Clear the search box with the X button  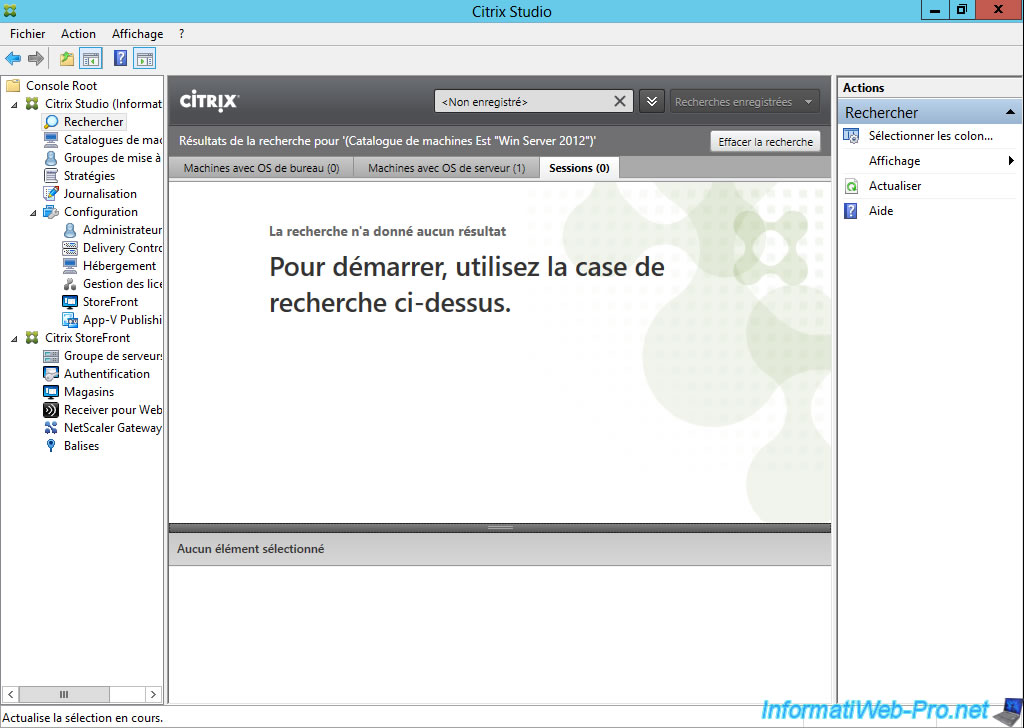(620, 101)
